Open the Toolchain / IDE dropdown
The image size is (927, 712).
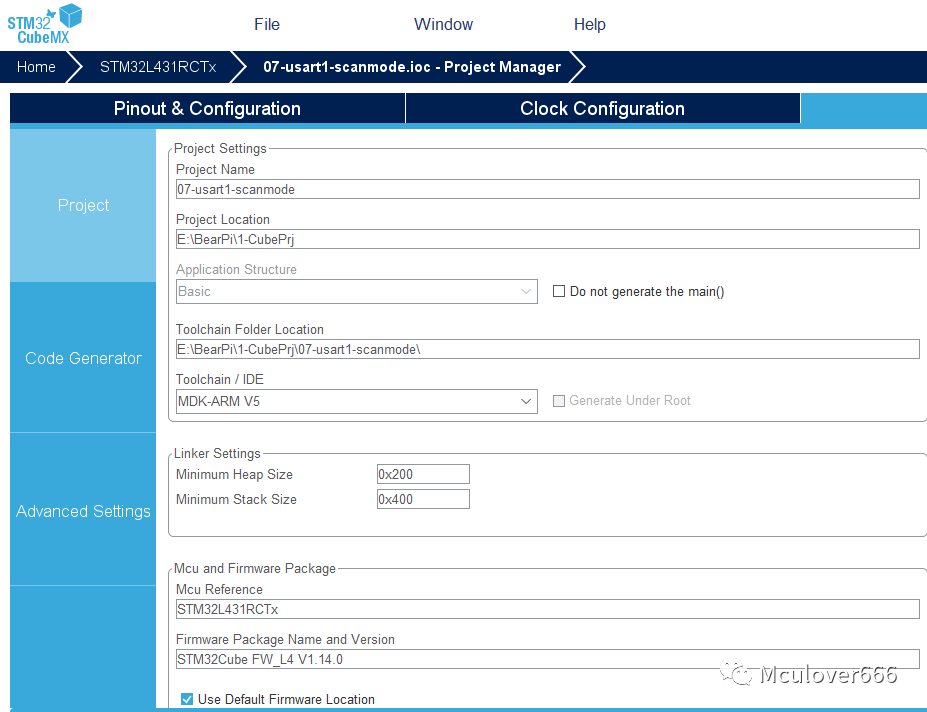356,402
